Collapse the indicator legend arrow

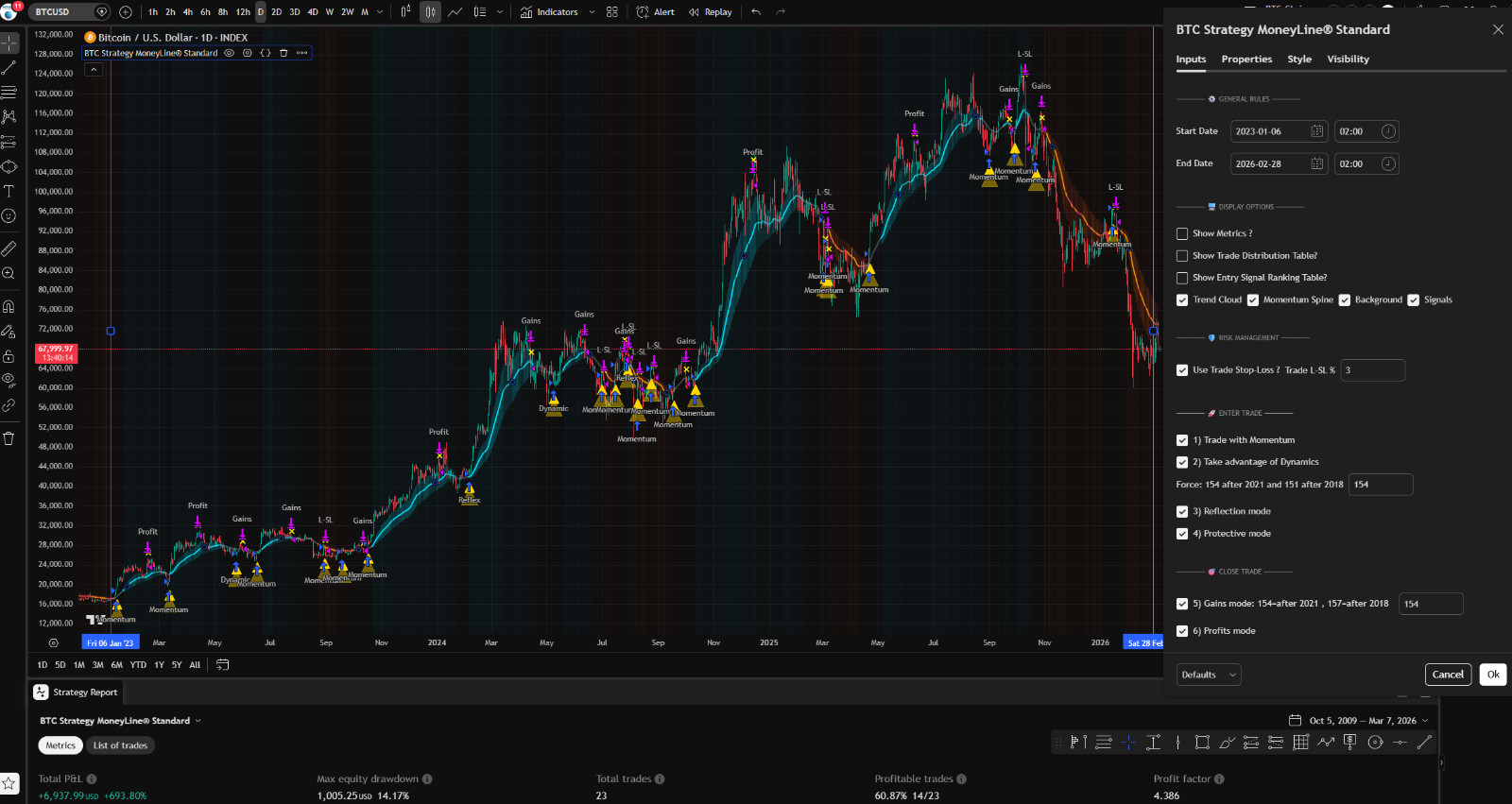coord(94,70)
